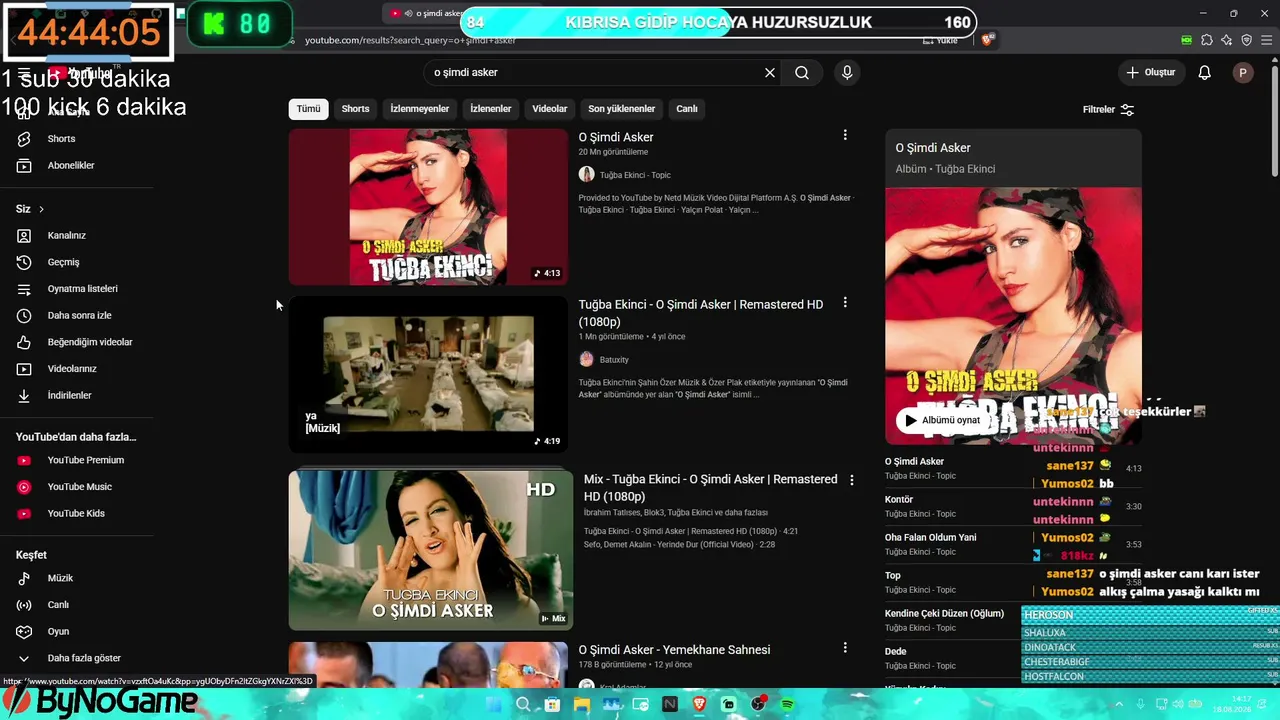This screenshot has width=1280, height=720.
Task: Select the Canlı filter chip
Action: tap(687, 109)
